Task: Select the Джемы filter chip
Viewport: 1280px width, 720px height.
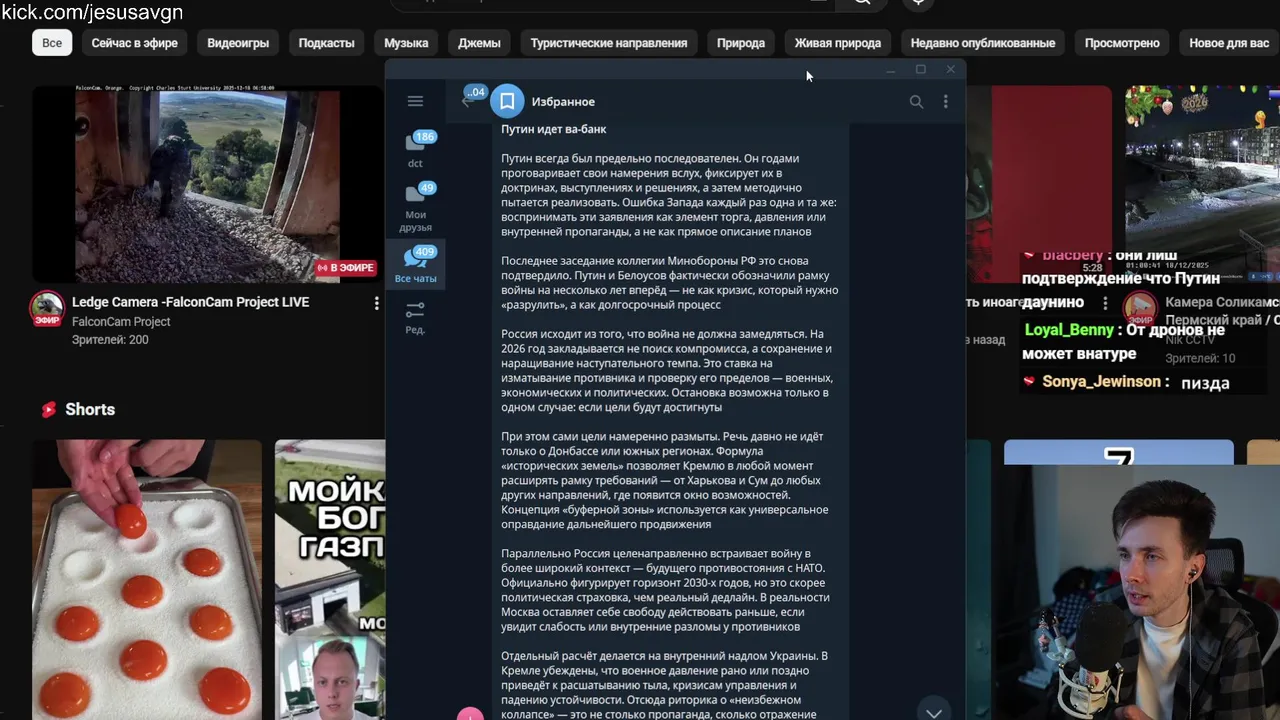Action: click(x=479, y=43)
